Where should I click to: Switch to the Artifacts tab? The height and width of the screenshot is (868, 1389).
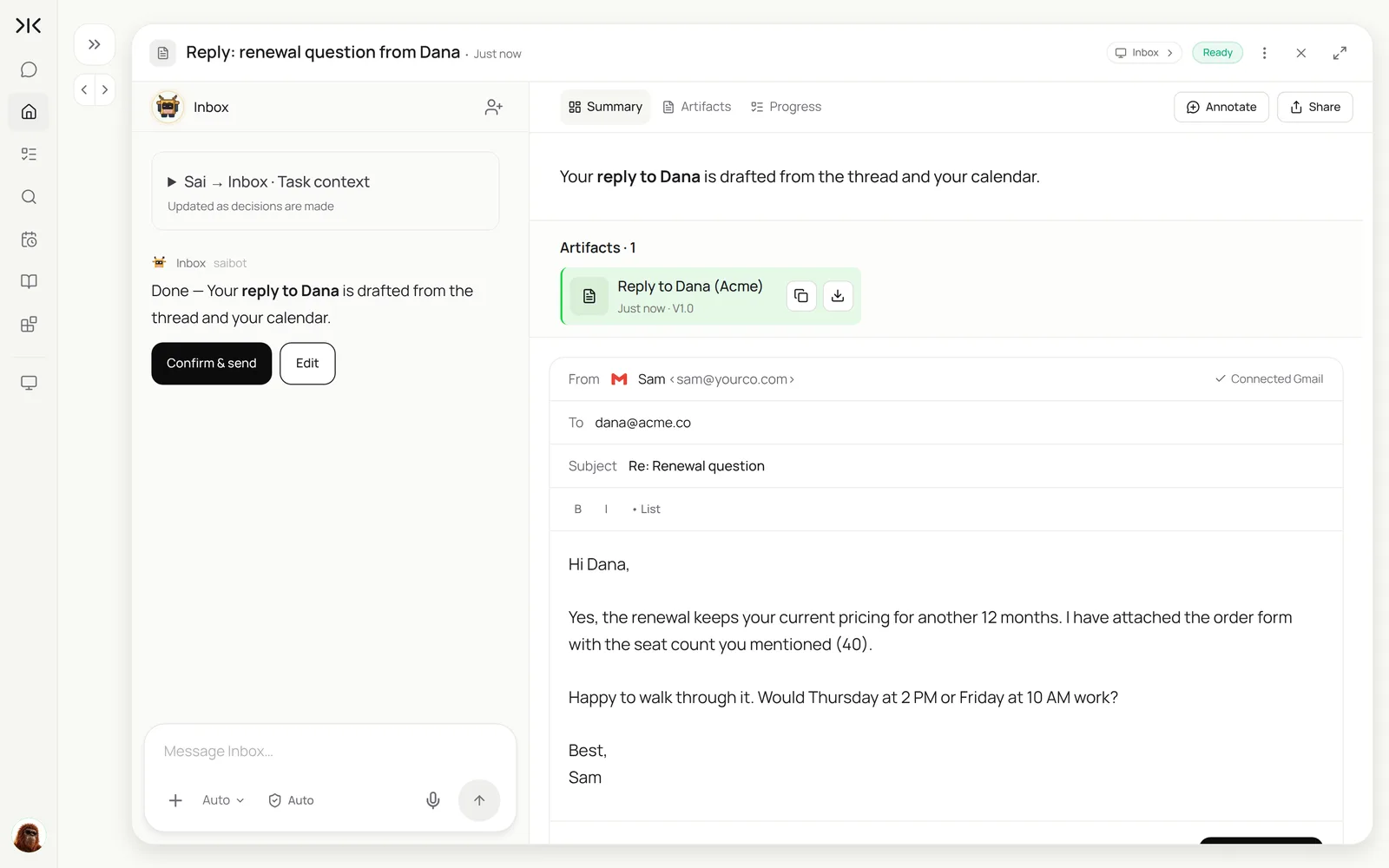pyautogui.click(x=697, y=107)
